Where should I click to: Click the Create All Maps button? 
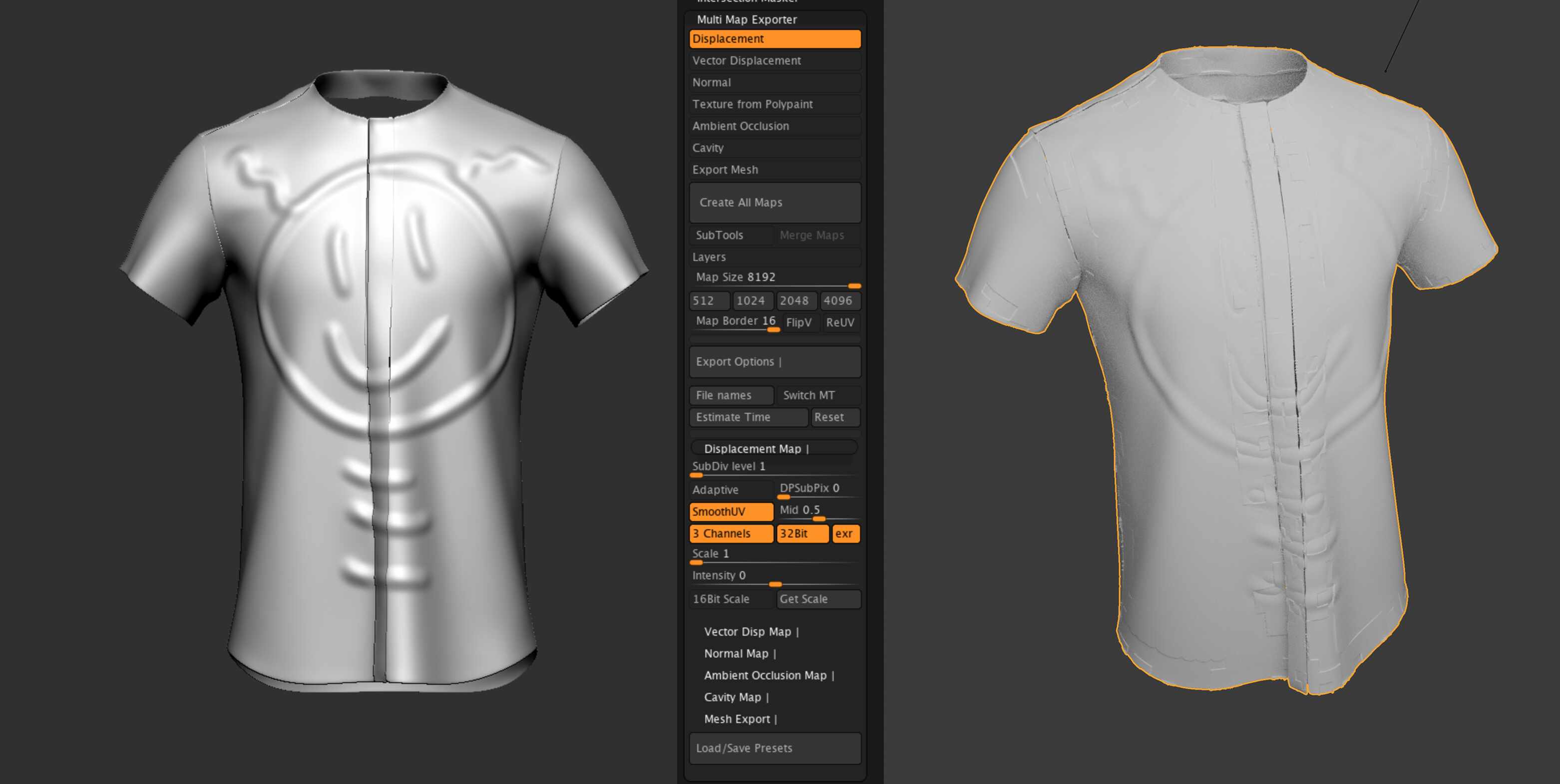click(x=775, y=203)
